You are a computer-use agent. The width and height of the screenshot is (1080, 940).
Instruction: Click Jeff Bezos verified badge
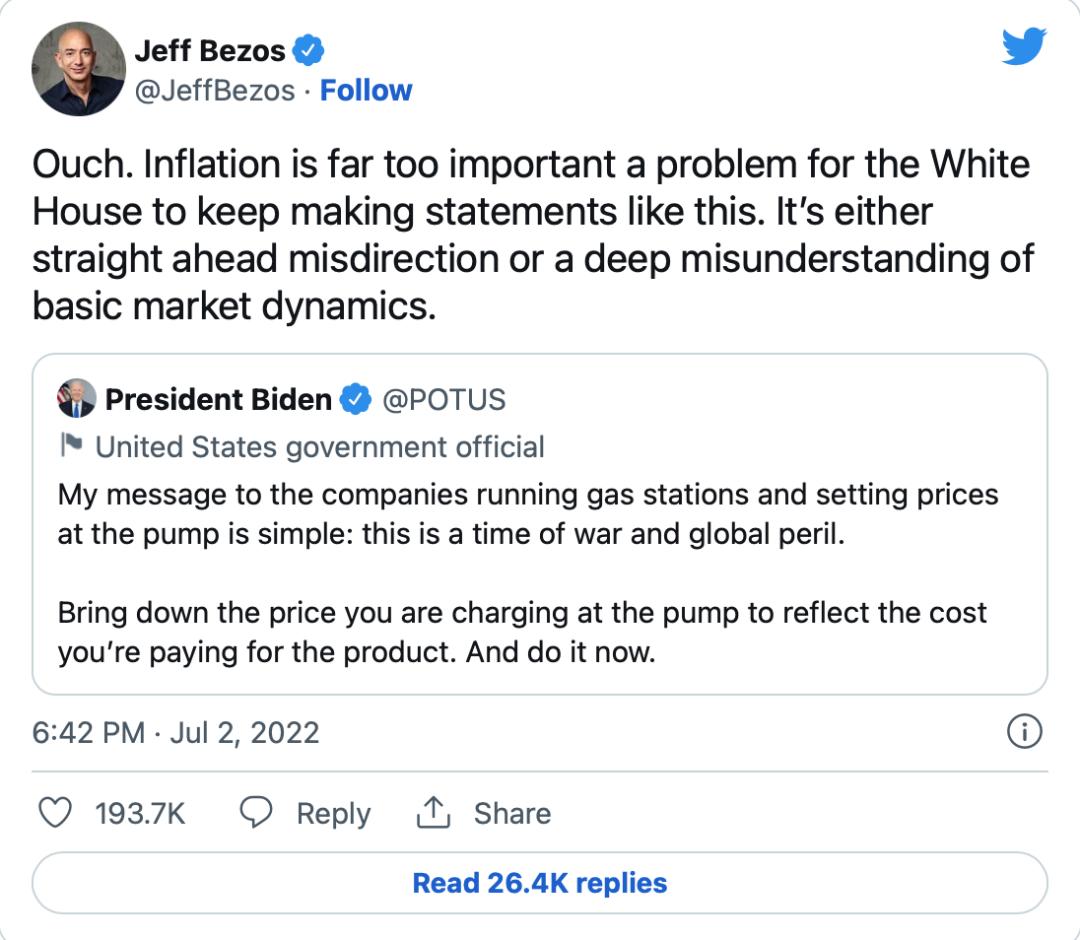[308, 50]
